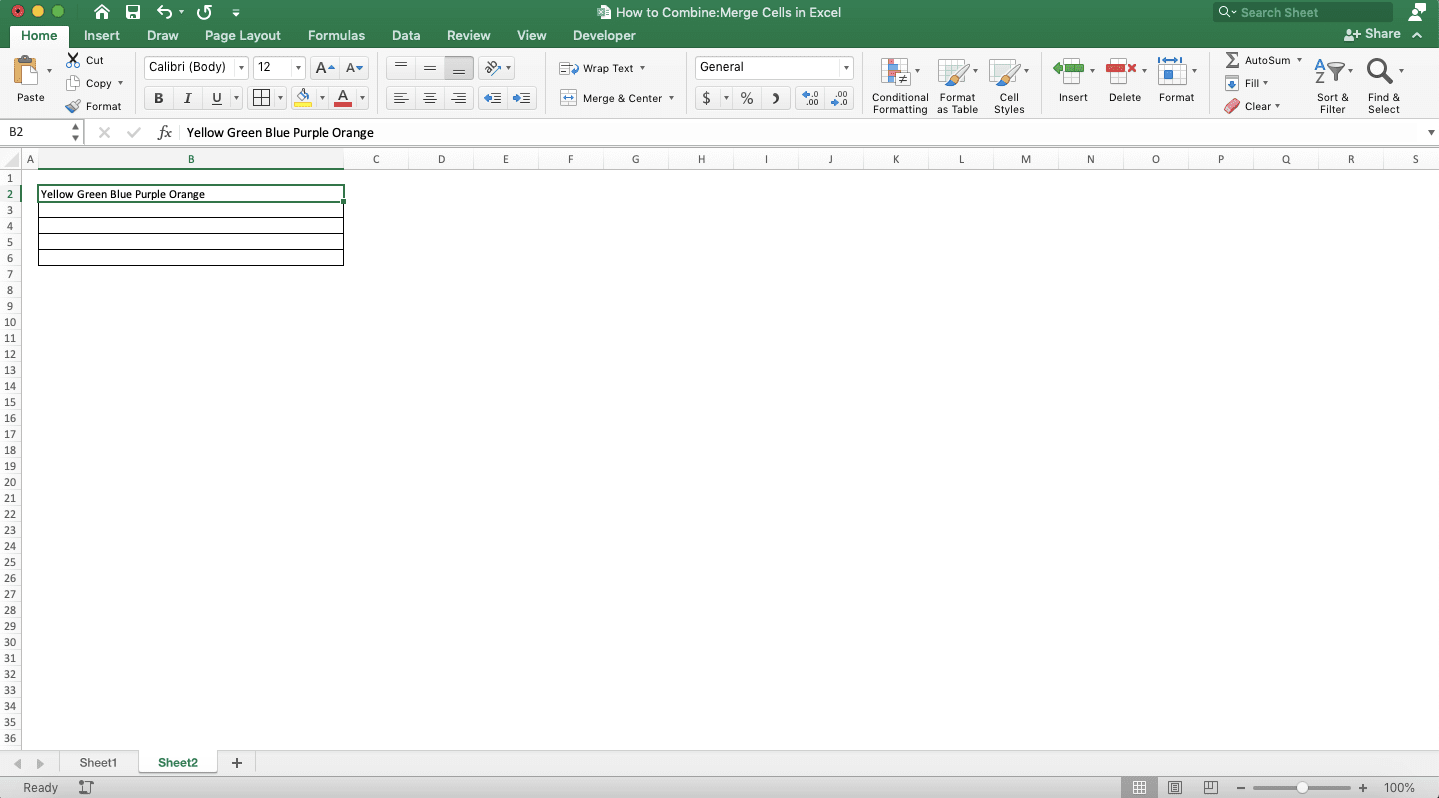Click the Format painter brush
This screenshot has height=798, width=1439.
tap(93, 106)
